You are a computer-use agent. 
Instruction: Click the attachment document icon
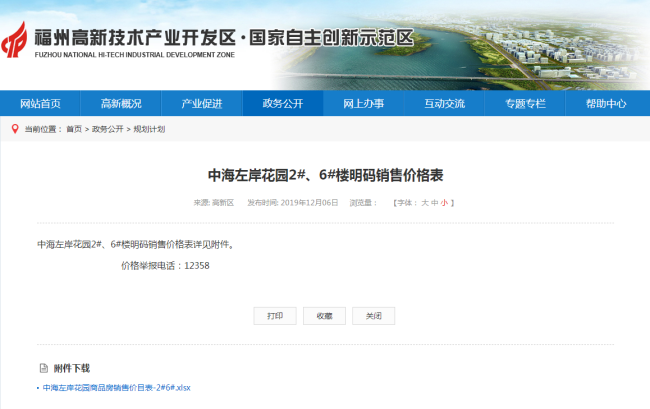pyautogui.click(x=44, y=368)
